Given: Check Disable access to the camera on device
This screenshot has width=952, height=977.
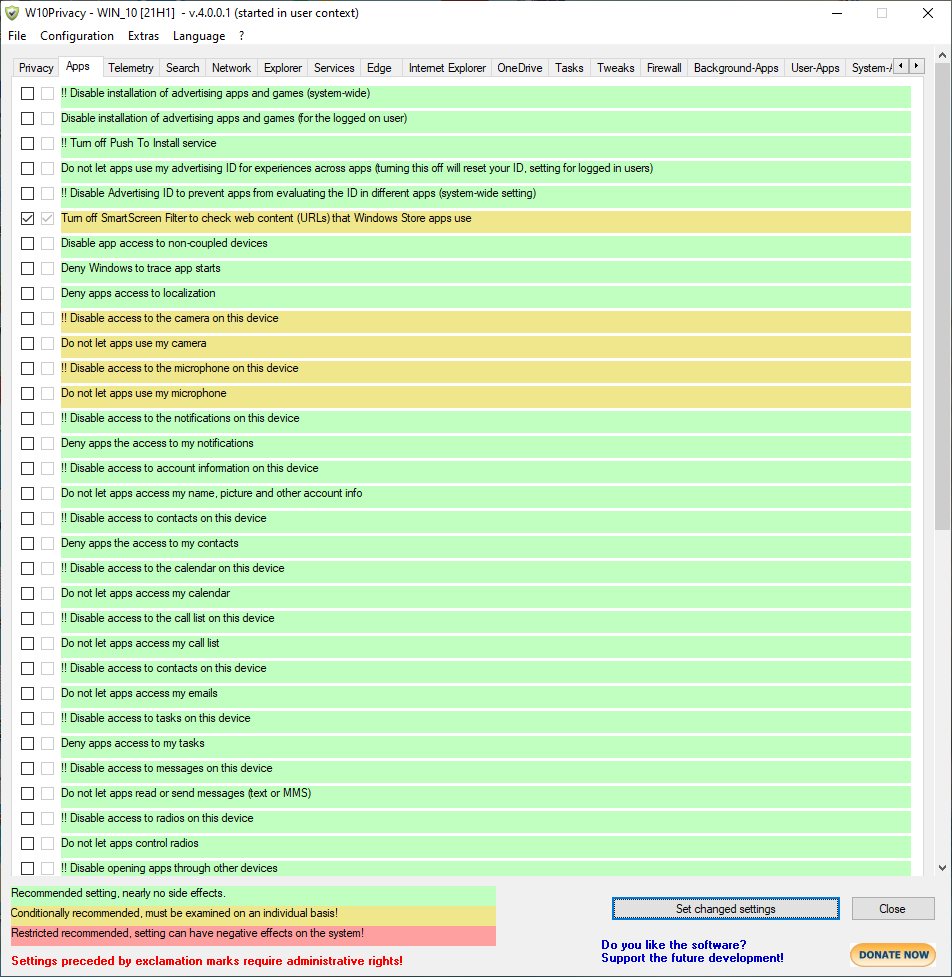Looking at the screenshot, I should point(27,318).
